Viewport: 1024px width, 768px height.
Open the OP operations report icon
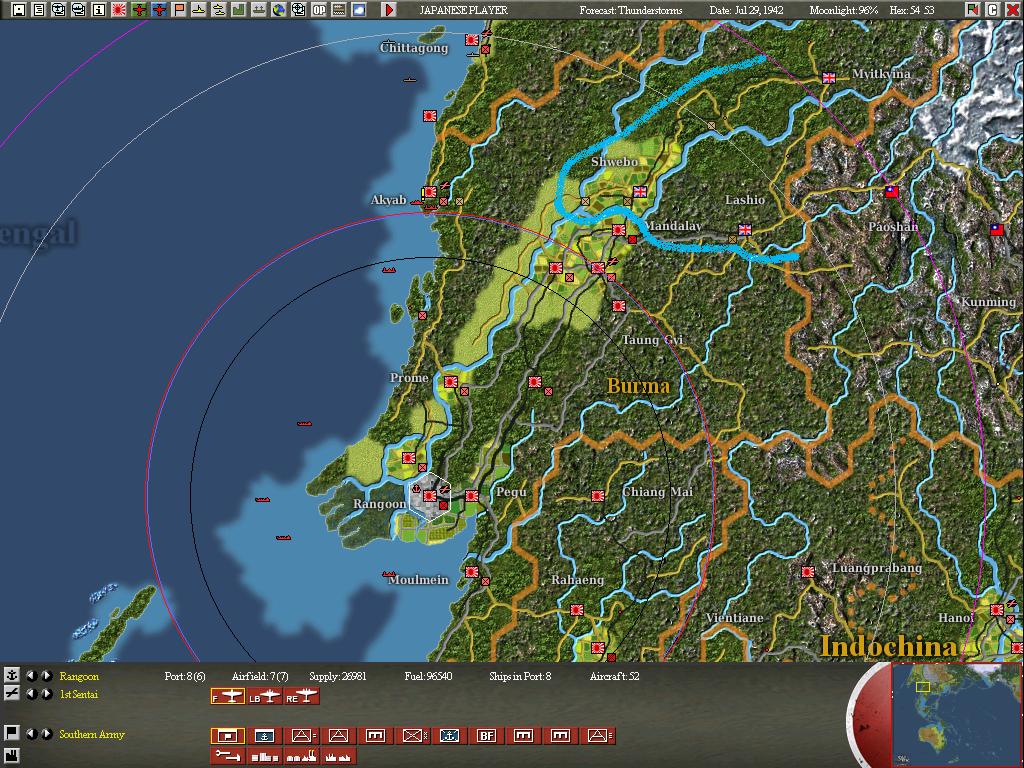[319, 10]
